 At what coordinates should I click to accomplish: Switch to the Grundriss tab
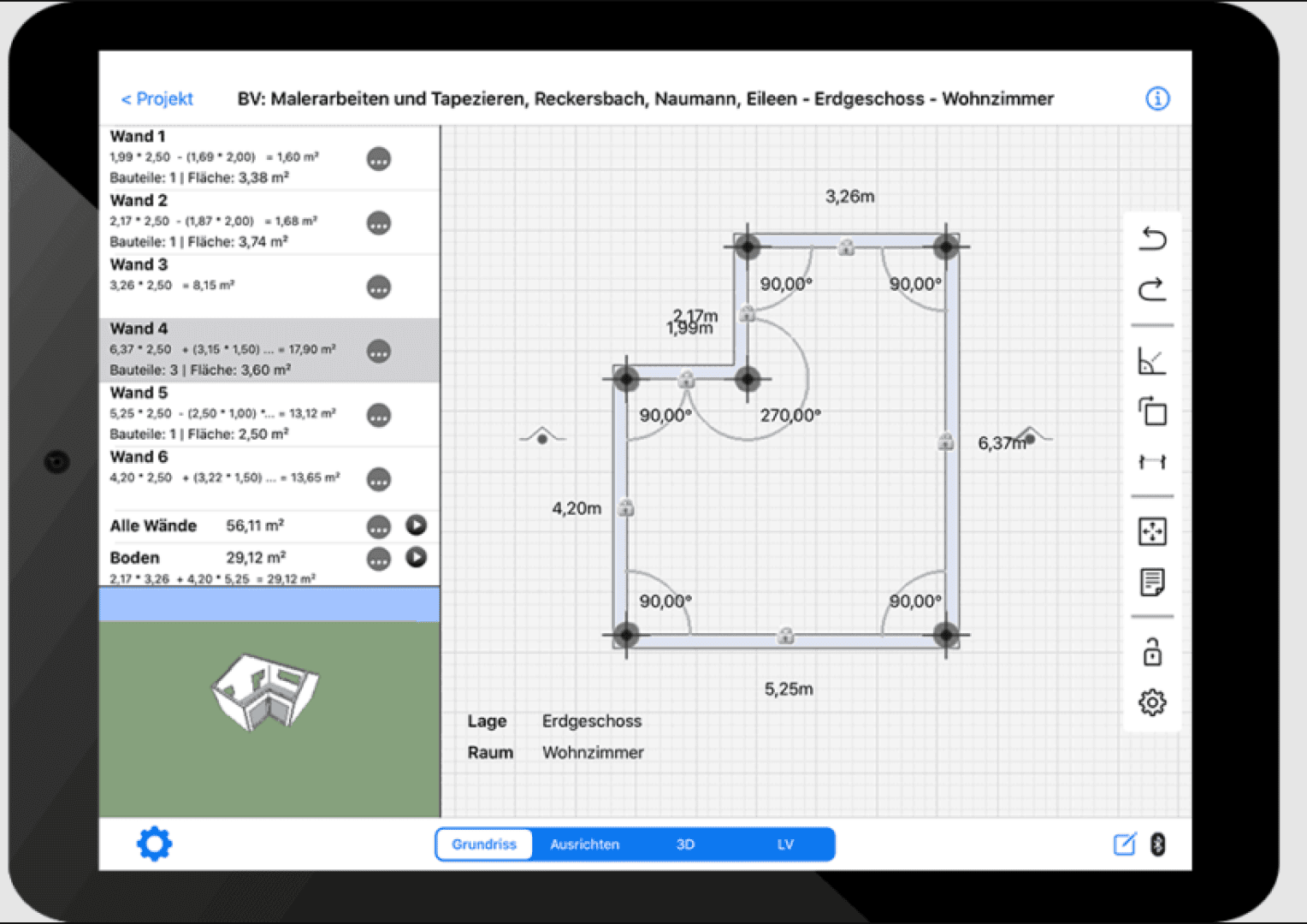[x=484, y=844]
